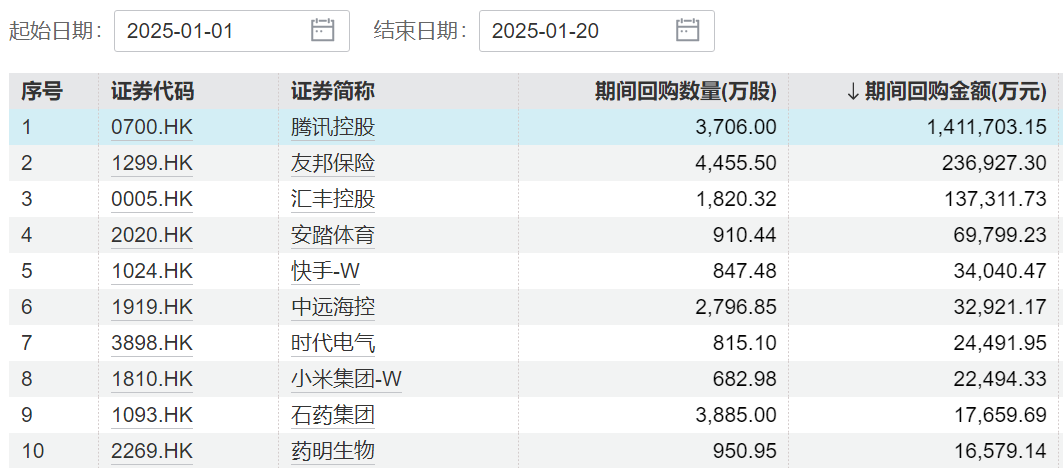The image size is (1063, 468).
Task: Open stock code 1093.HK
Action: [x=152, y=415]
